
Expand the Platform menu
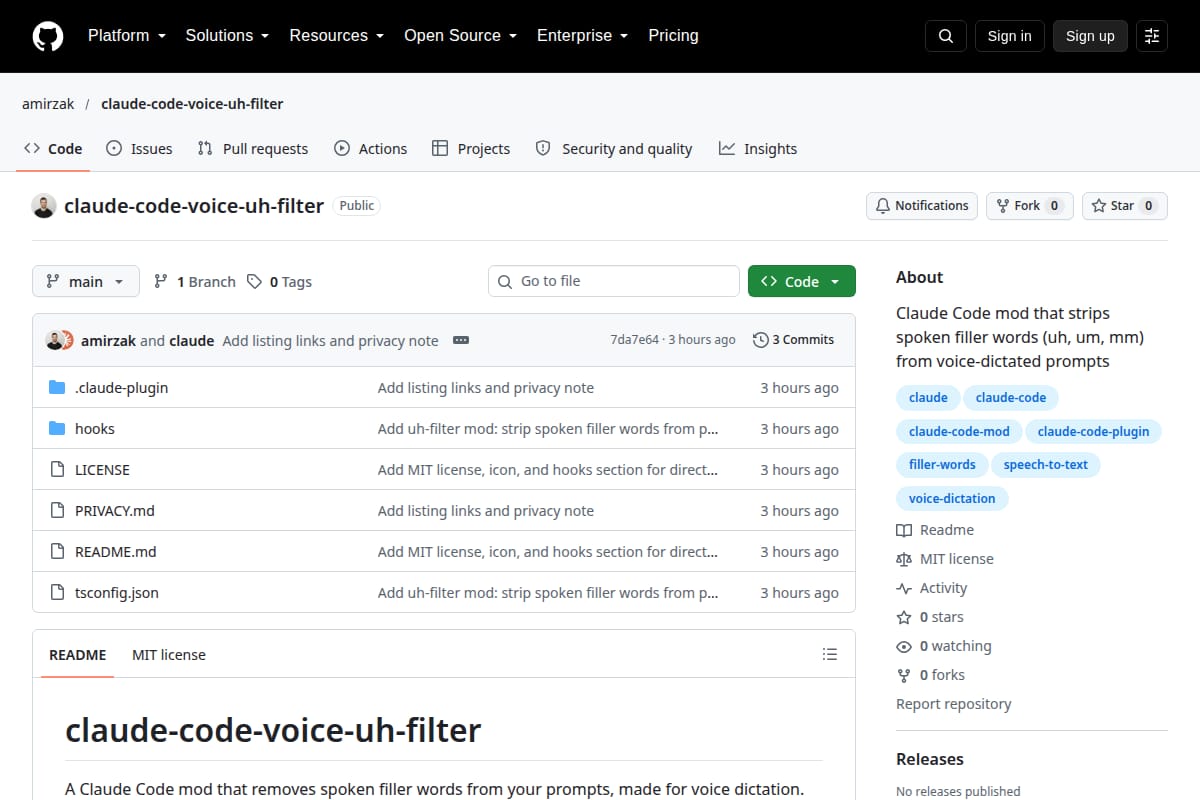tap(126, 36)
